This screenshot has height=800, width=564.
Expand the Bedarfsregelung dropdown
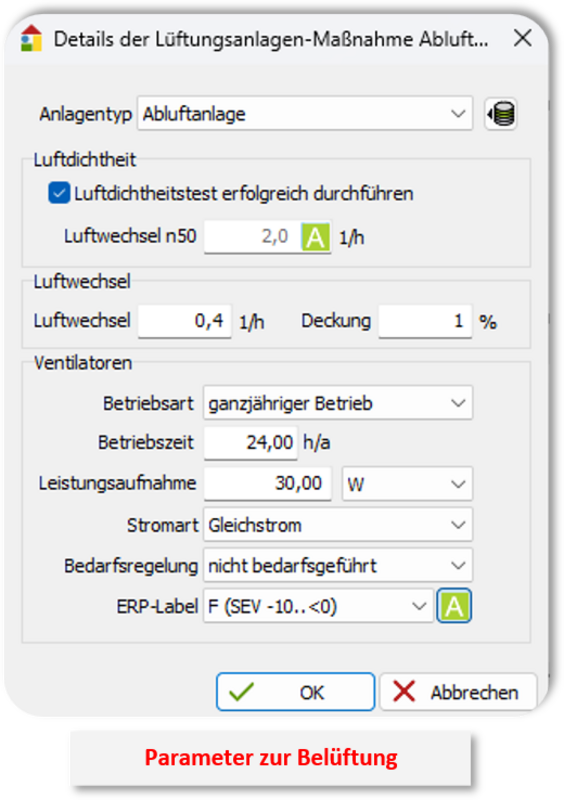pos(338,565)
